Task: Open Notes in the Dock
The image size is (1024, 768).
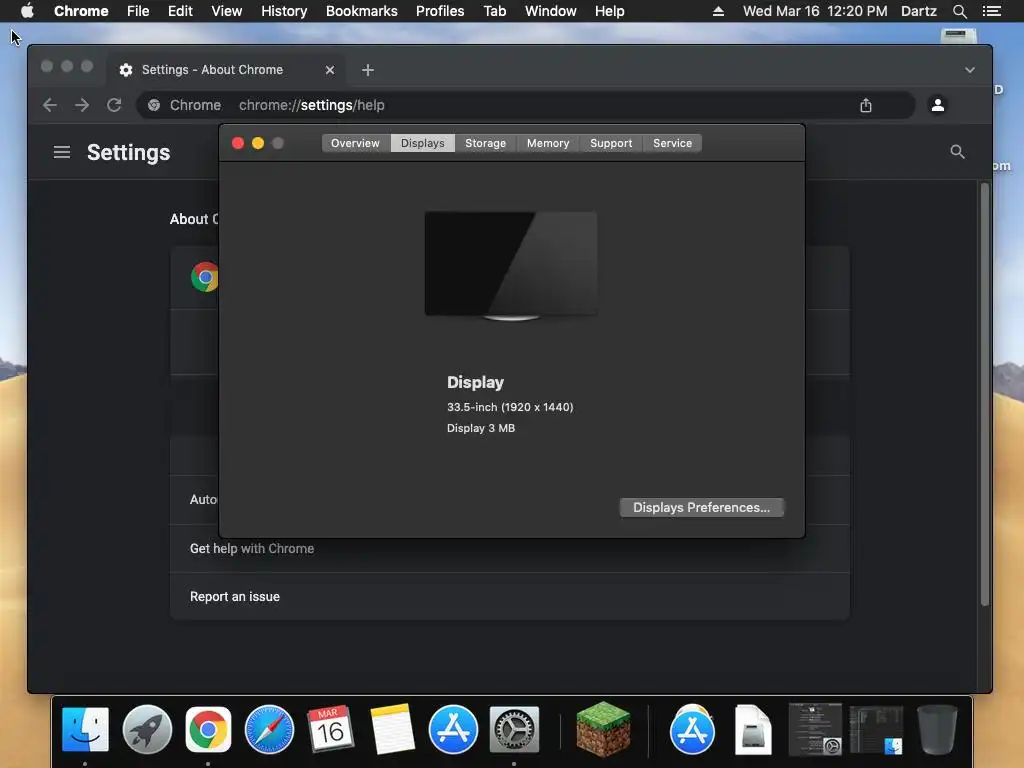Action: pyautogui.click(x=392, y=729)
